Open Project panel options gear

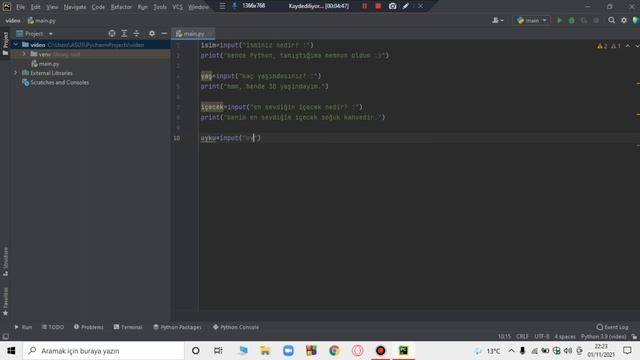coord(152,34)
